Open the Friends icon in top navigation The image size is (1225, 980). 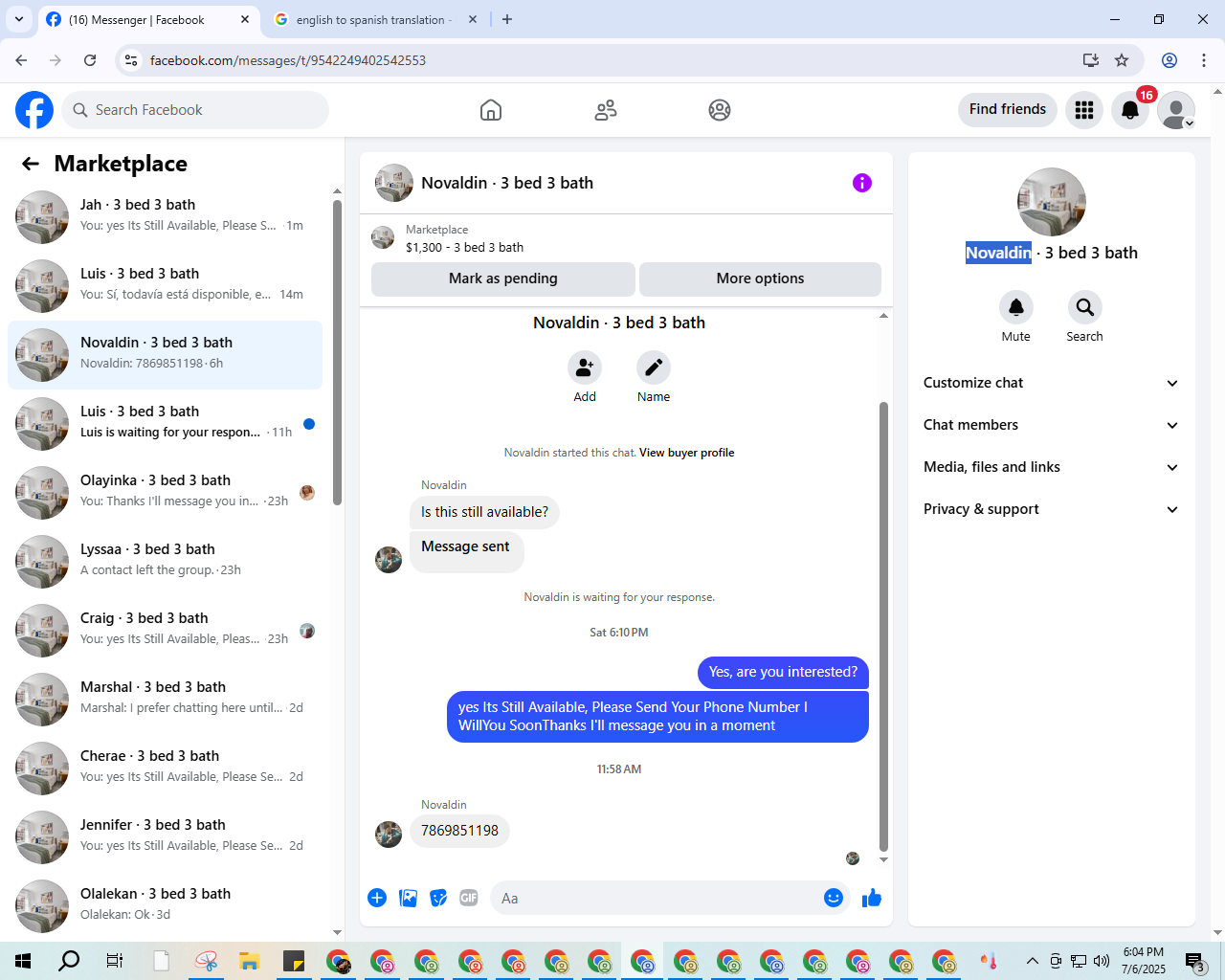tap(606, 110)
